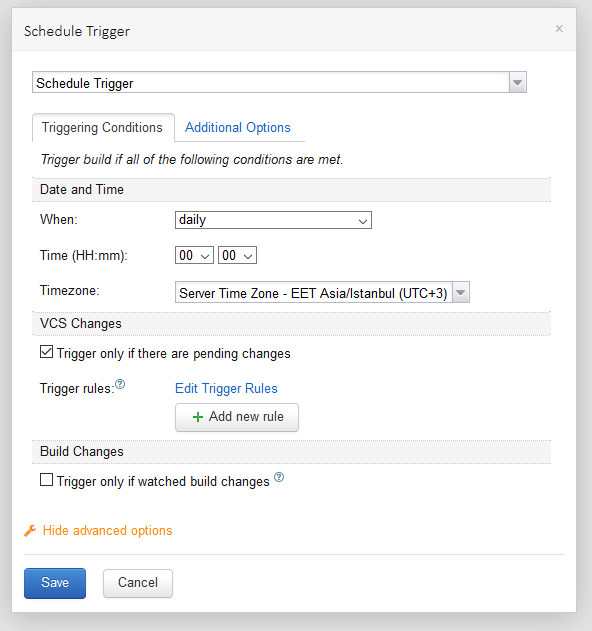
Task: Select the Triggering Conditions tab
Action: coord(103,128)
